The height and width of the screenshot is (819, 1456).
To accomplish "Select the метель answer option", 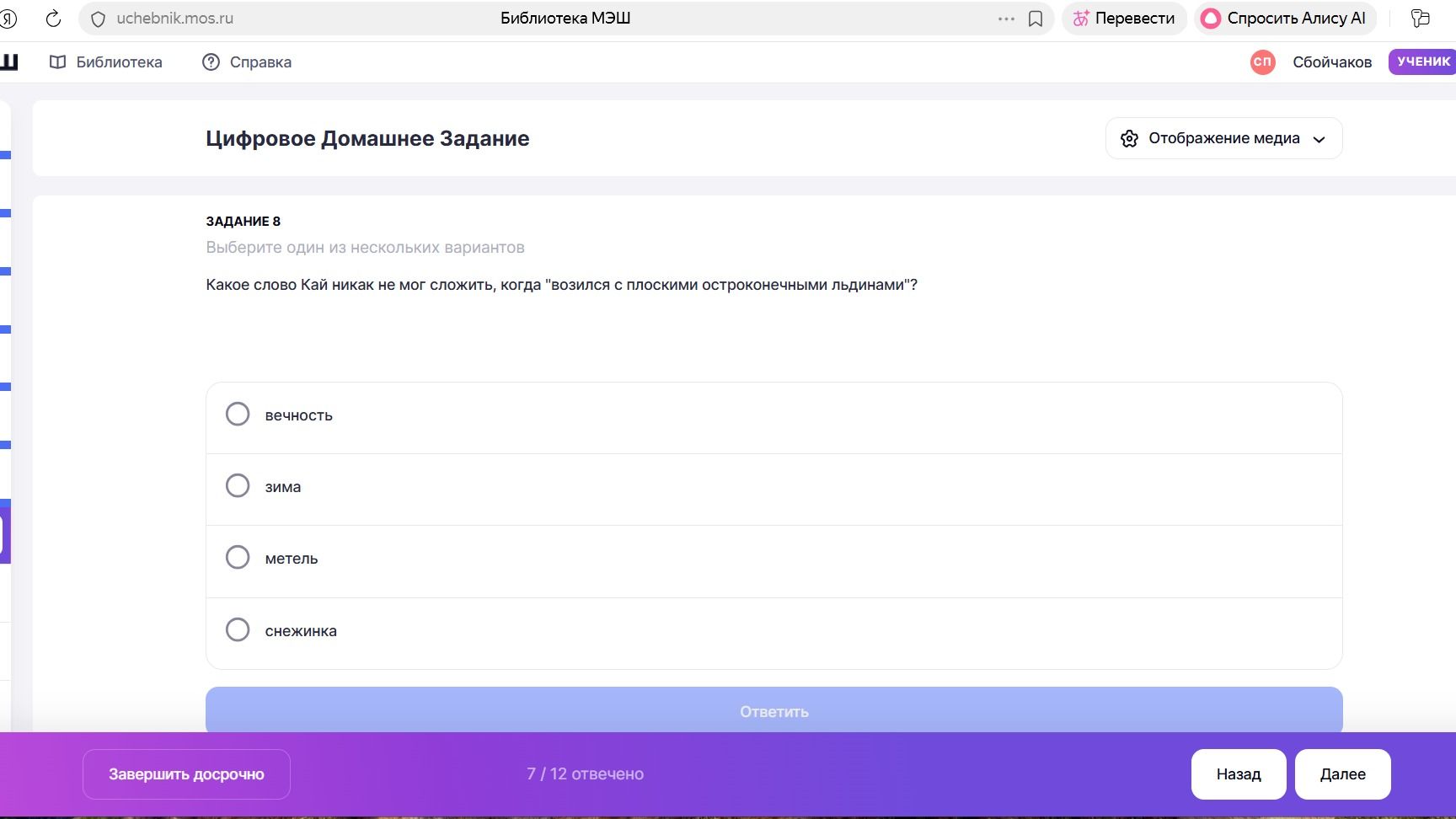I will coord(773,561).
